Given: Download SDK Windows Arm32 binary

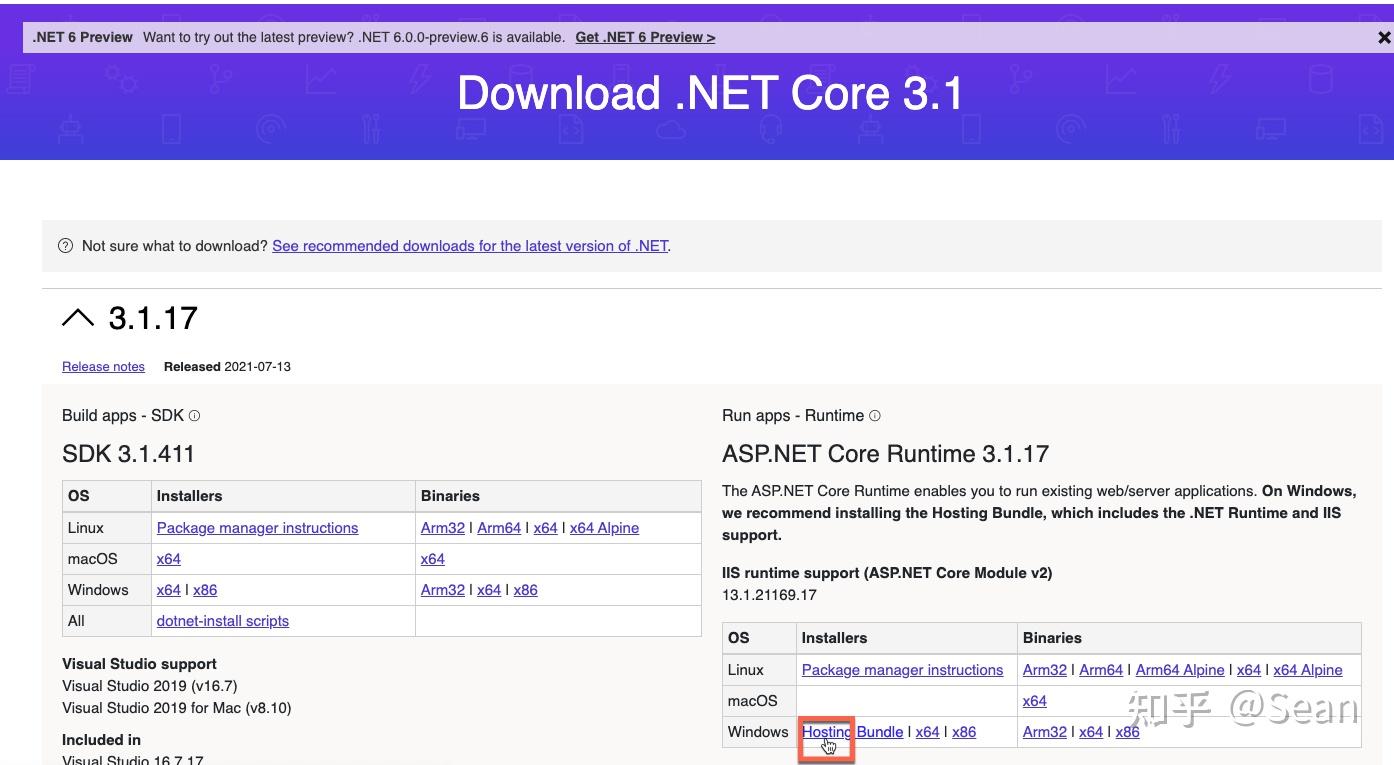Looking at the screenshot, I should (443, 590).
